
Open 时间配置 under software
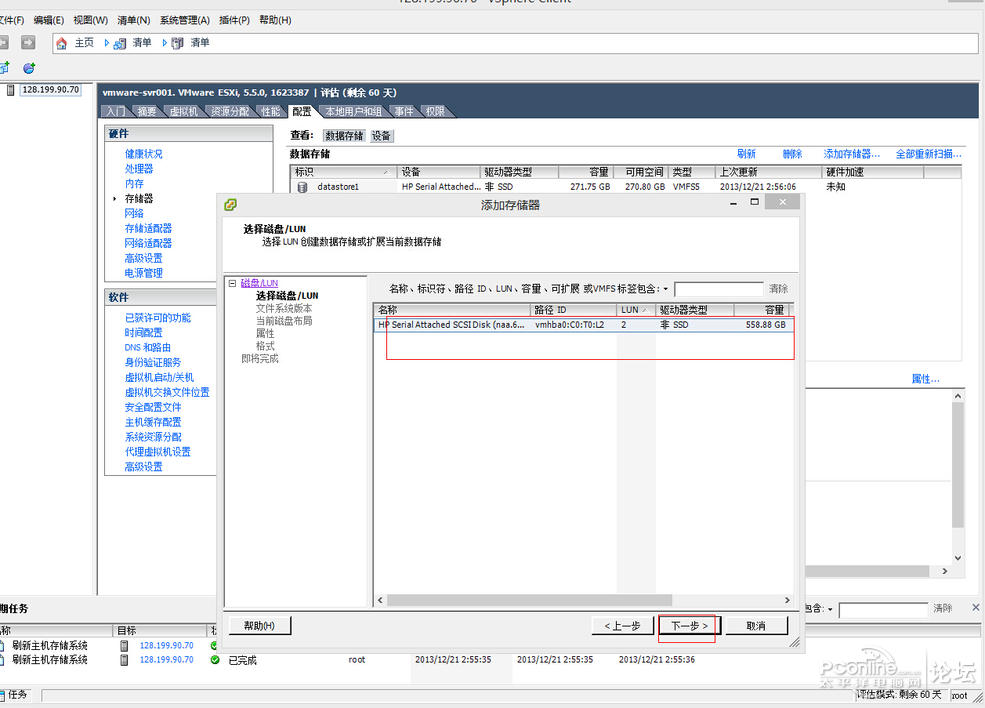tap(143, 332)
